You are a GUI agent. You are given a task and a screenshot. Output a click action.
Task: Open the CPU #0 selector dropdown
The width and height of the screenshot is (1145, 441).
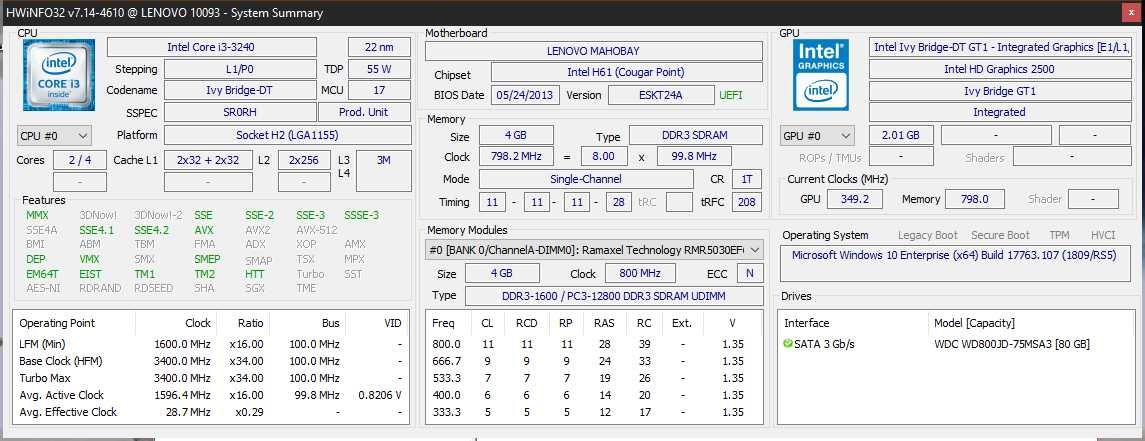click(54, 136)
